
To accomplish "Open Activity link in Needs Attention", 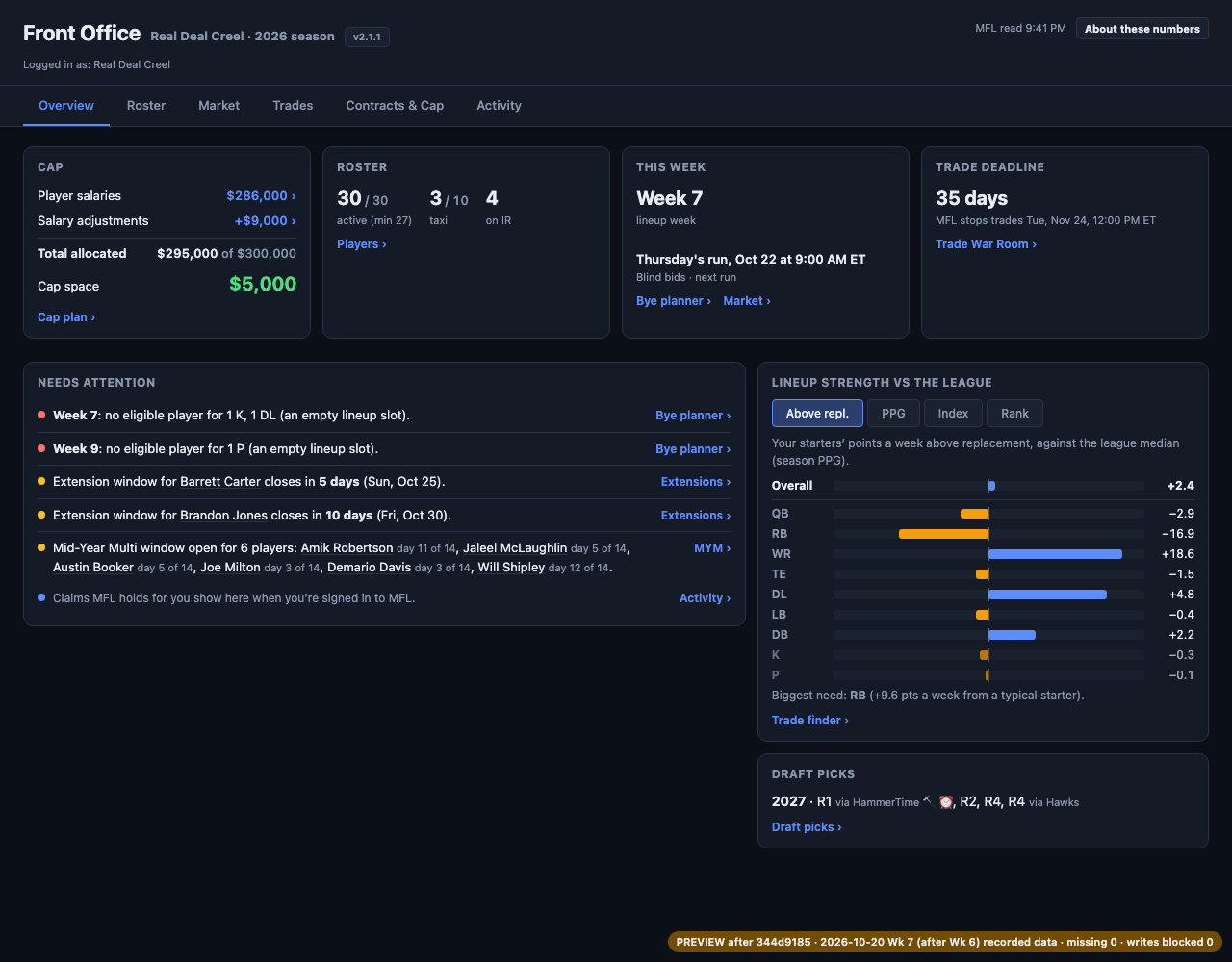I will point(705,598).
